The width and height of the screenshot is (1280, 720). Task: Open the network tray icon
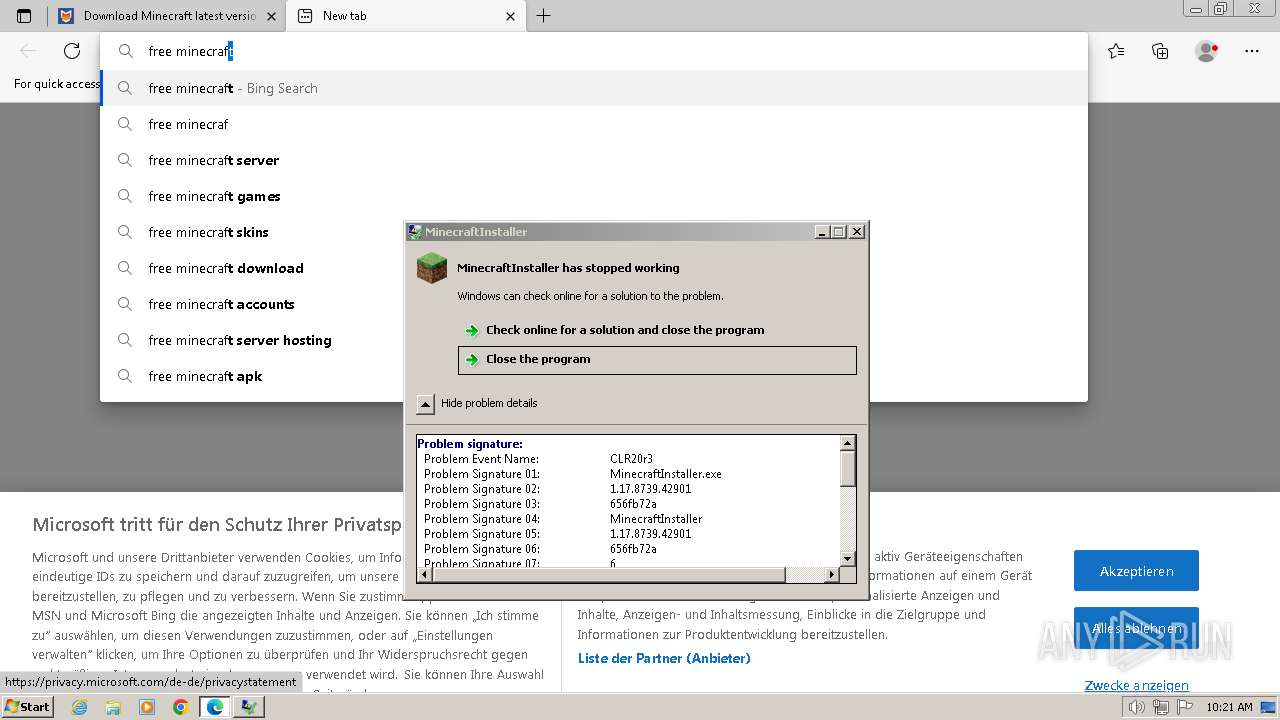tap(1160, 707)
